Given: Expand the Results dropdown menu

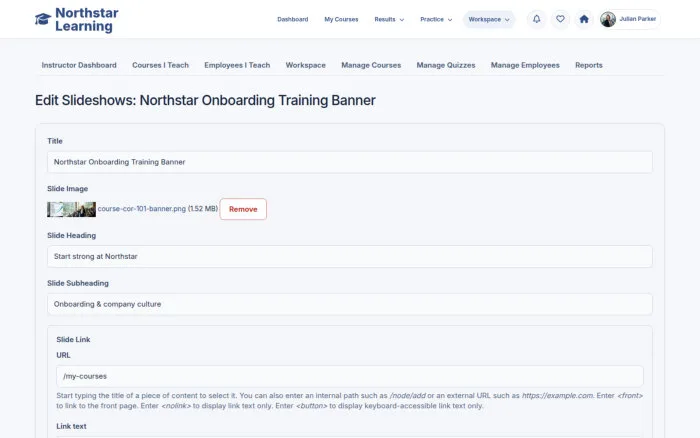Looking at the screenshot, I should tap(389, 20).
